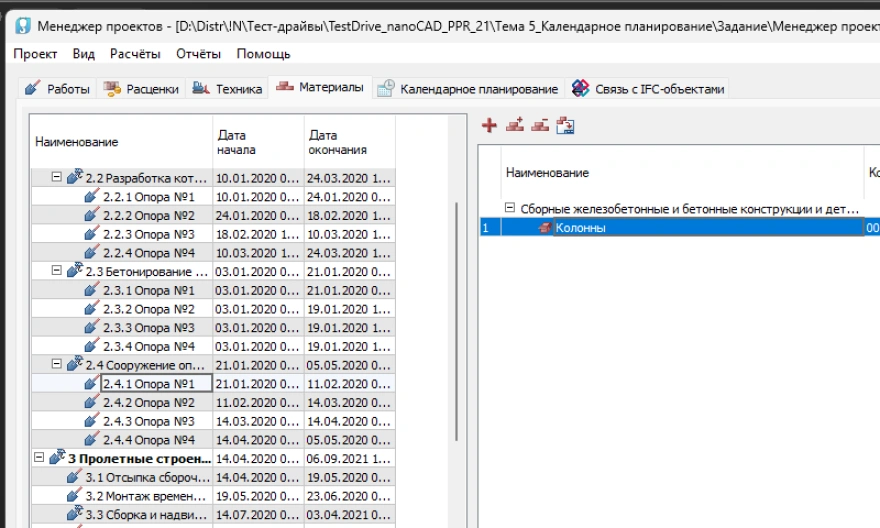The image size is (880, 528).
Task: Collapse the 3 Пролетные строения node
Action: [x=39, y=458]
